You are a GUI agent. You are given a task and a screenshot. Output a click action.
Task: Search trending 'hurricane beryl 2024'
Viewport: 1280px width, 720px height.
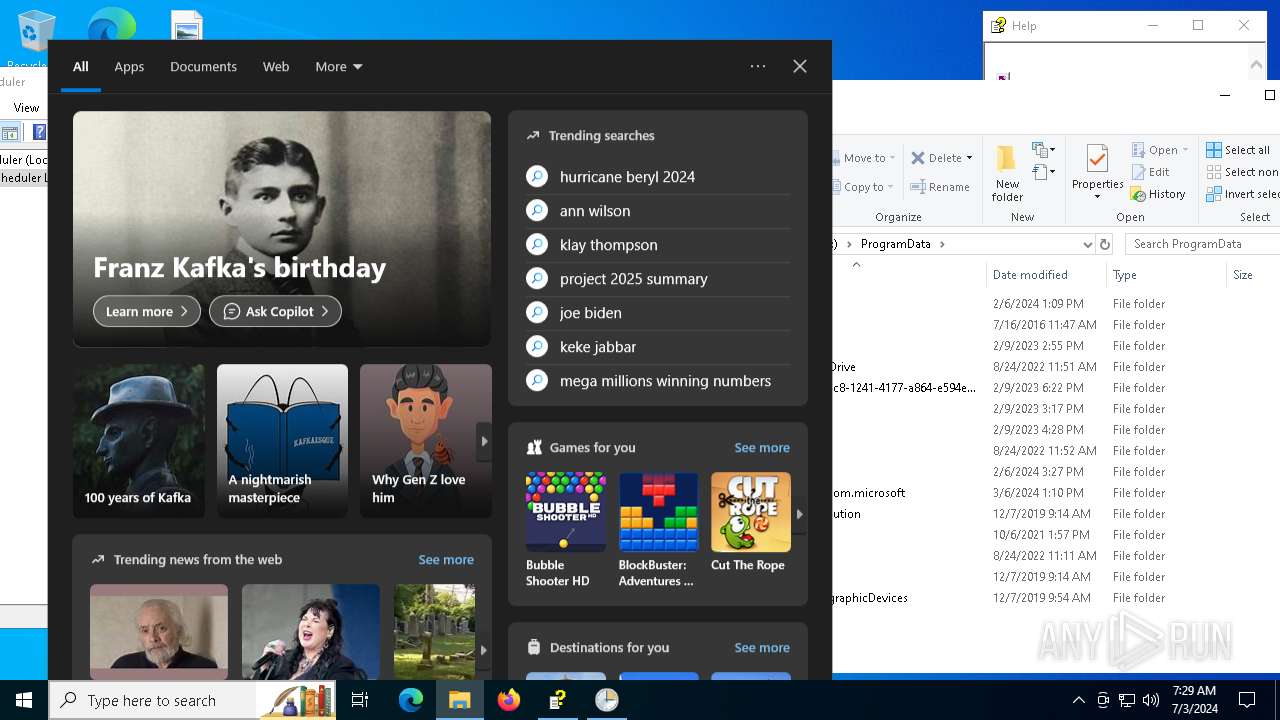pos(658,177)
